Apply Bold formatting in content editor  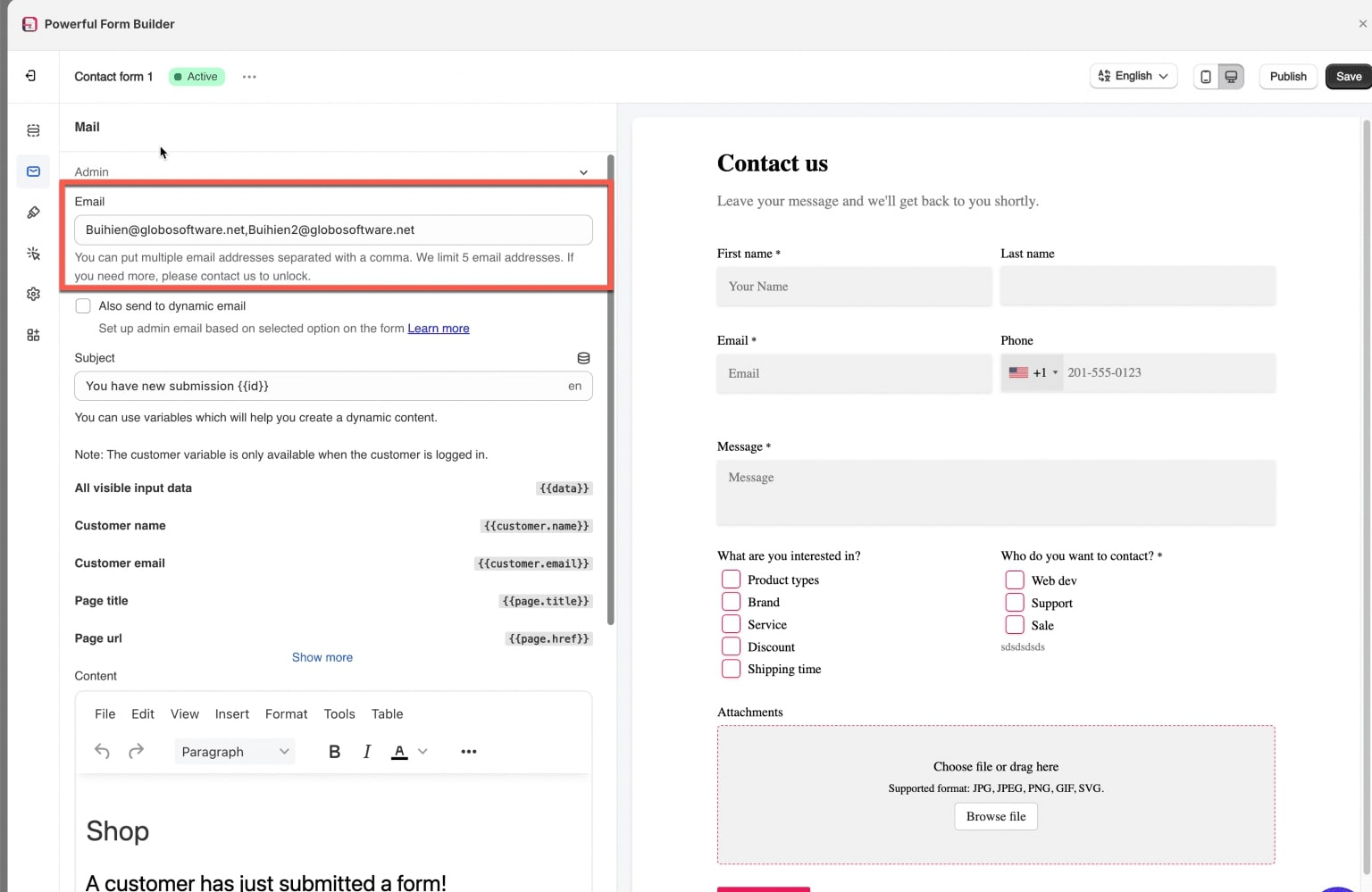tap(334, 752)
